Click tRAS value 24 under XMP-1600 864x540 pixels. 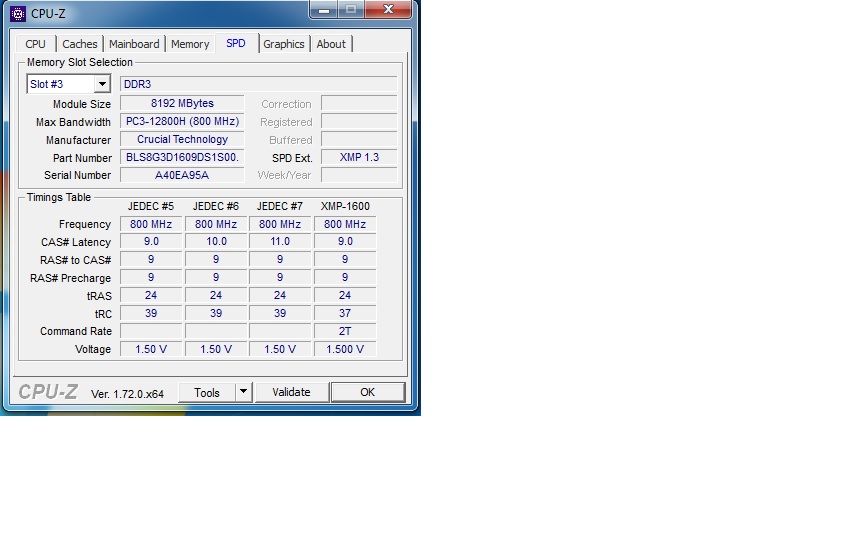(x=345, y=295)
